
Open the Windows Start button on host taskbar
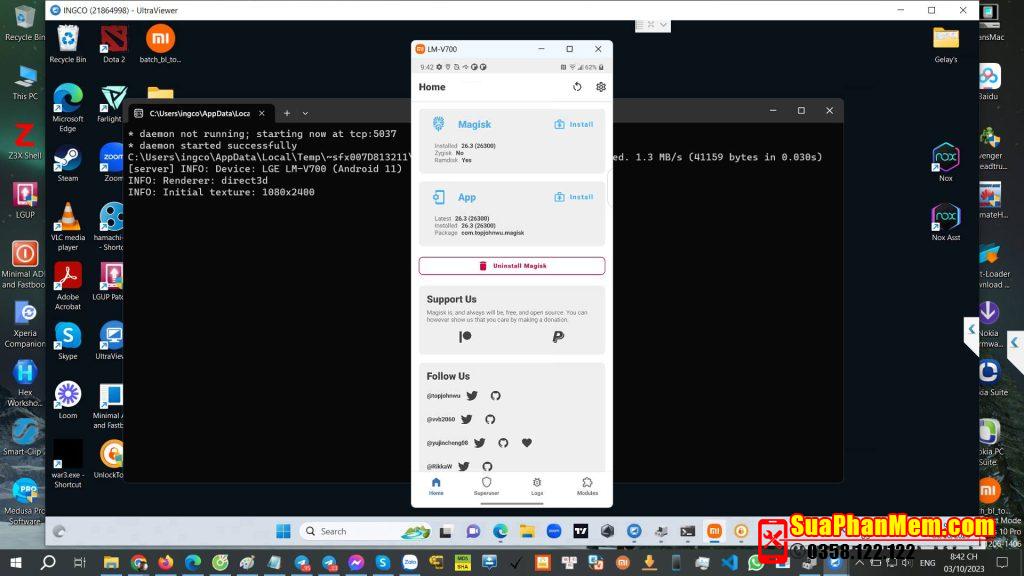pos(17,563)
